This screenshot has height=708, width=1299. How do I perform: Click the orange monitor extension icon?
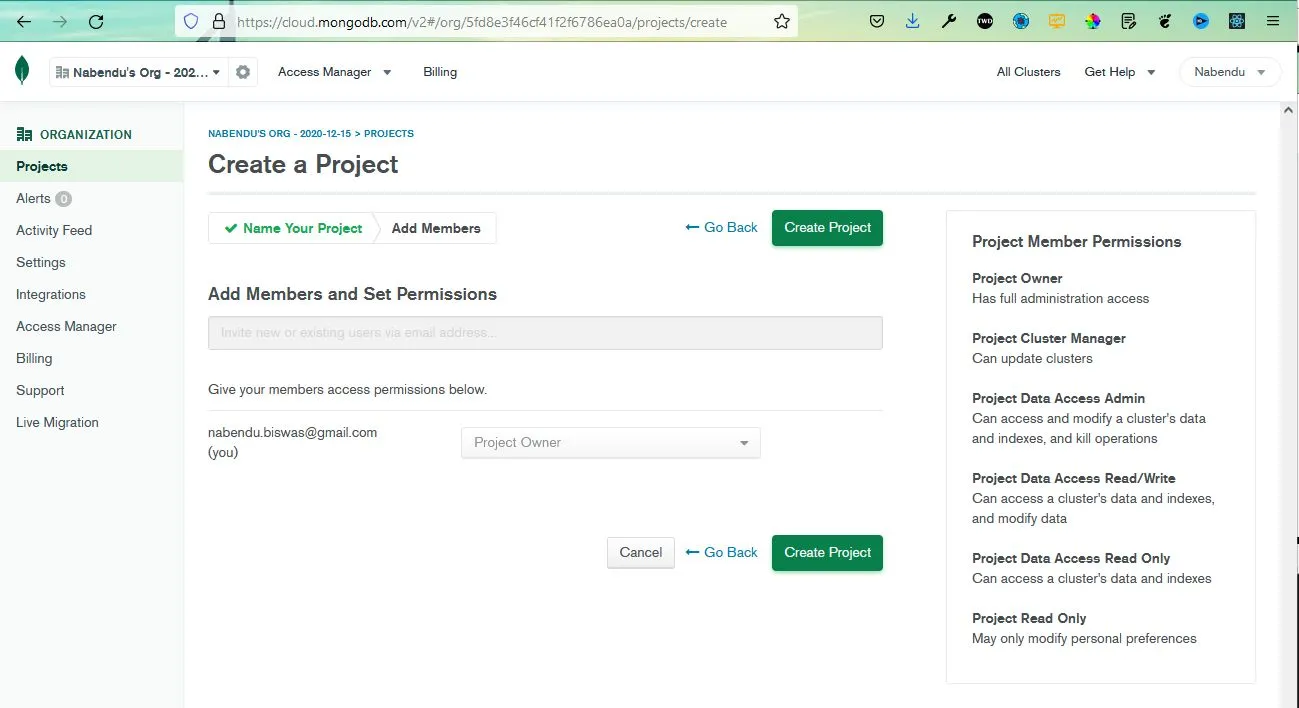pos(1057,21)
